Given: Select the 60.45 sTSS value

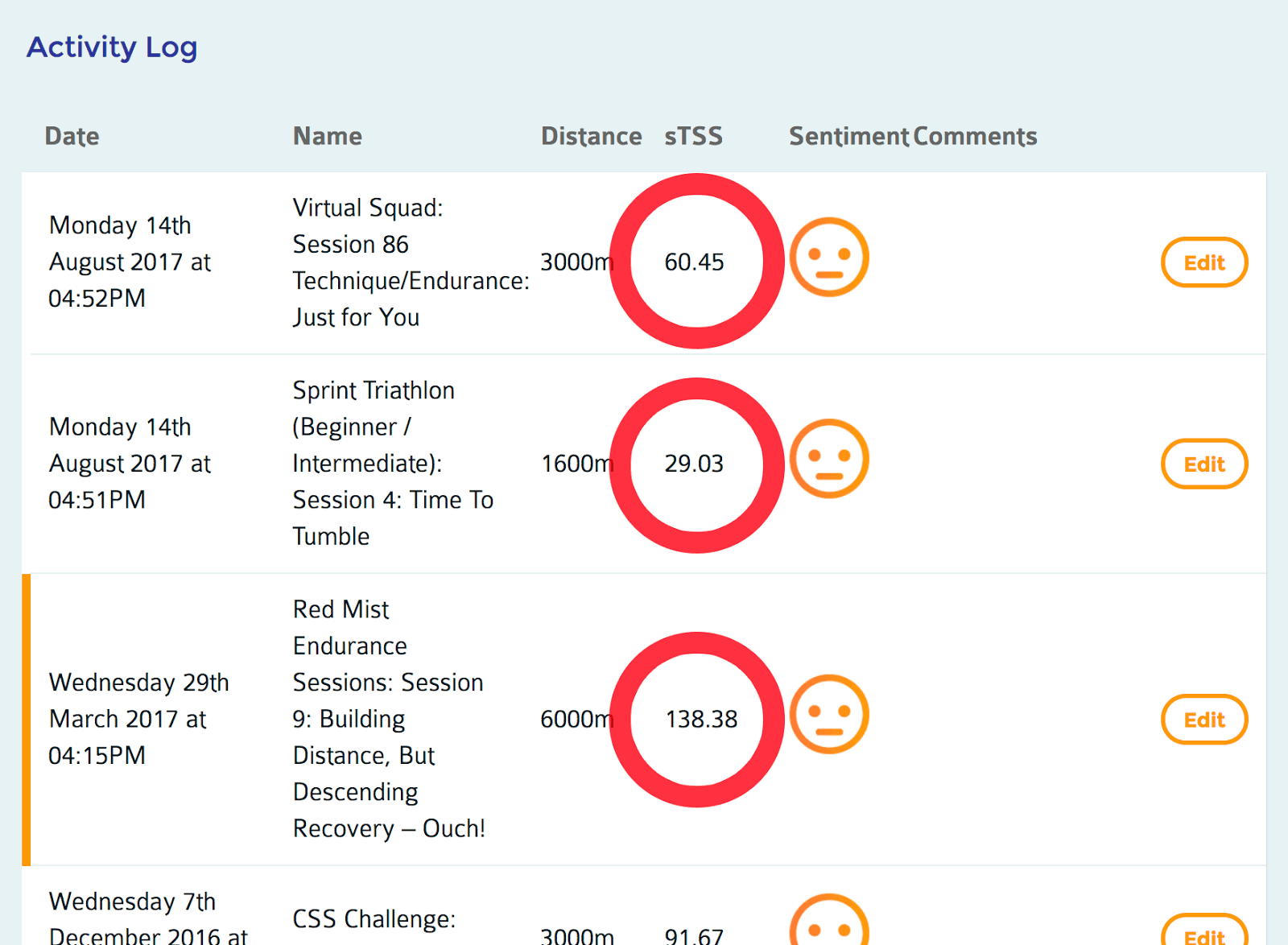Looking at the screenshot, I should point(694,262).
